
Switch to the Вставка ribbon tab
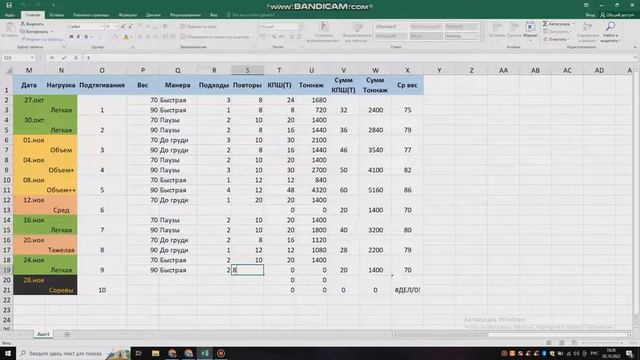point(56,15)
